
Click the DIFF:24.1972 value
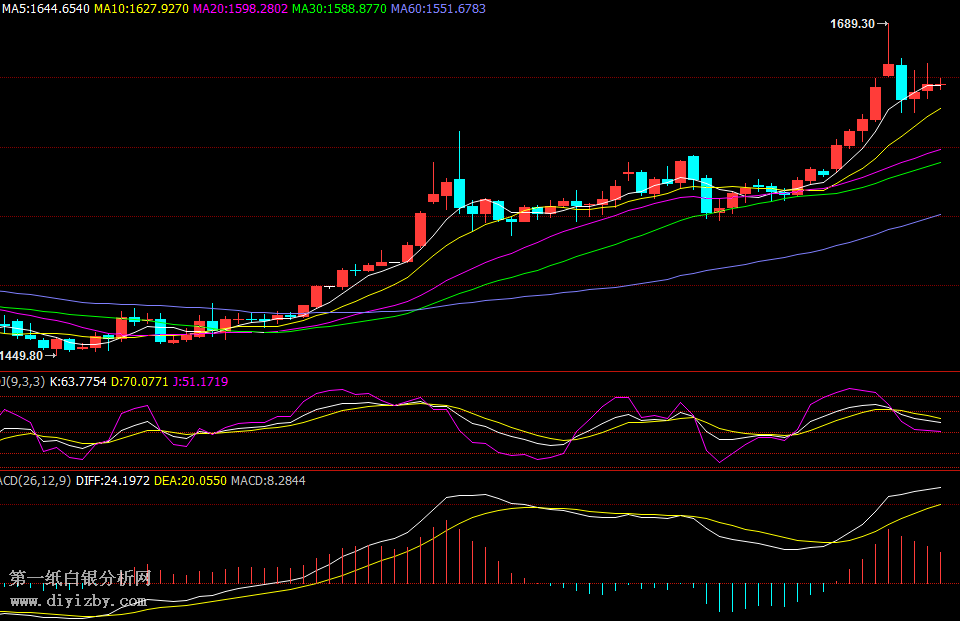112,481
